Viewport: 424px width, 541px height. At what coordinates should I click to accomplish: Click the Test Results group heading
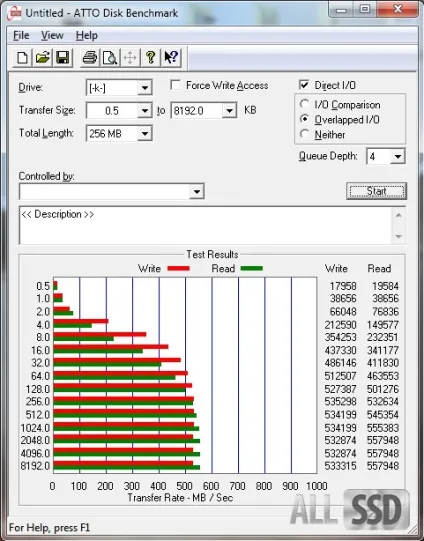pyautogui.click(x=212, y=254)
